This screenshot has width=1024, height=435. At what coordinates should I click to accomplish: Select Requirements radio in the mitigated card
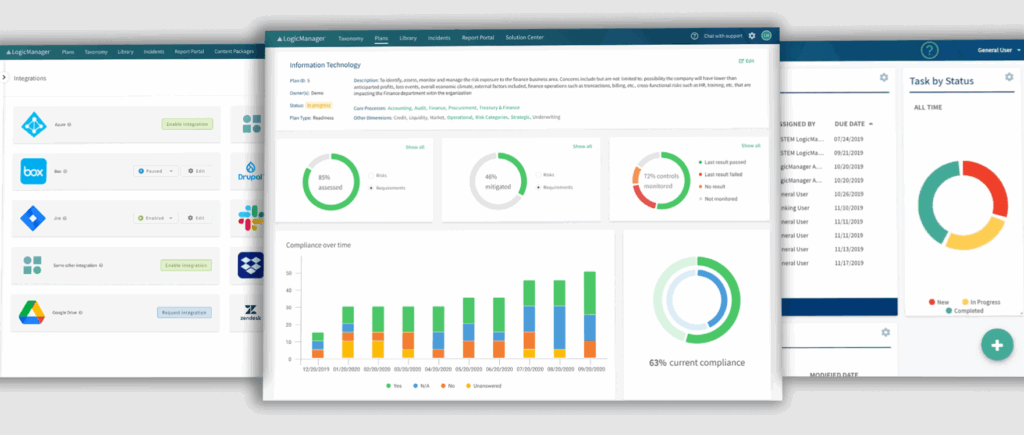tap(538, 187)
